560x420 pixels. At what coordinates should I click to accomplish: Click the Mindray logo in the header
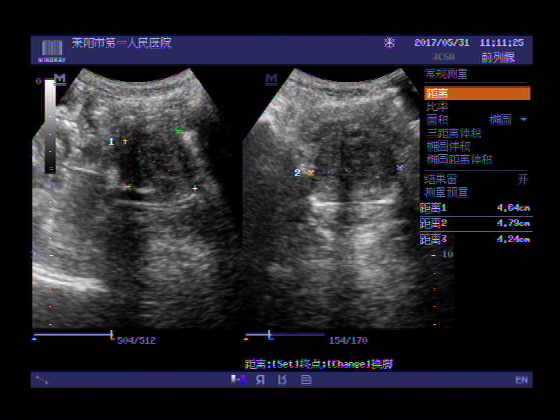(52, 50)
